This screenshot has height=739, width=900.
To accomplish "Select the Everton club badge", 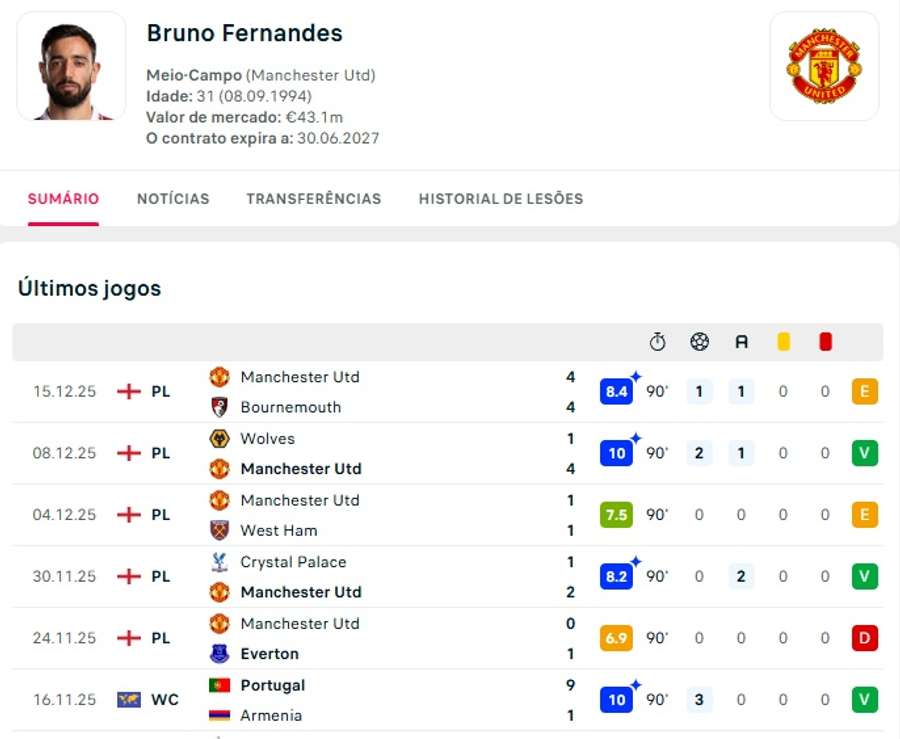I will coord(221,653).
